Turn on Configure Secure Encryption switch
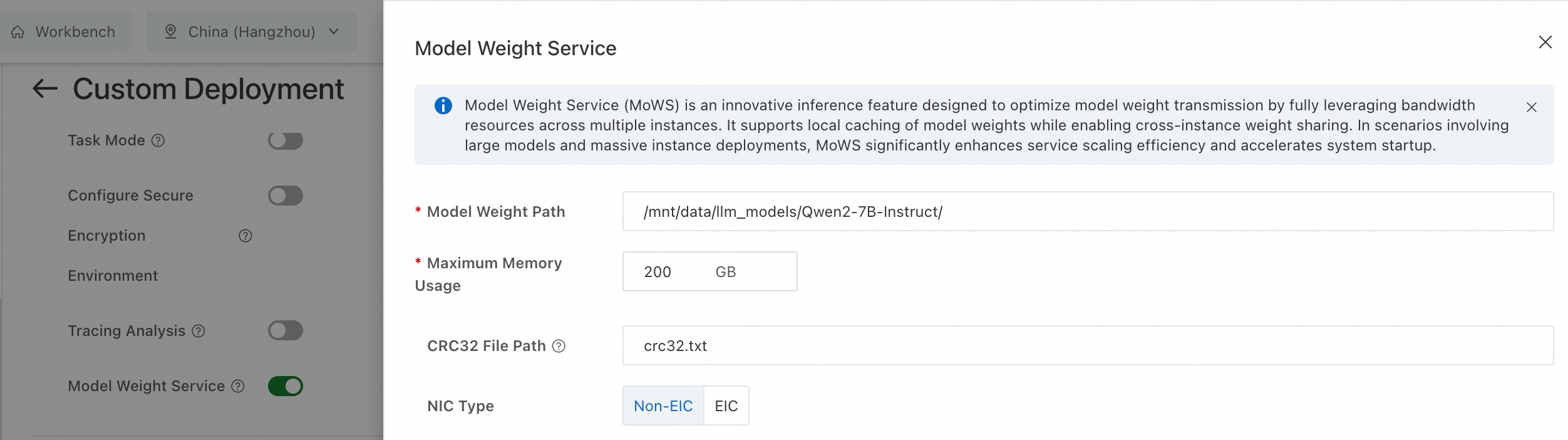1568x440 pixels. tap(286, 196)
